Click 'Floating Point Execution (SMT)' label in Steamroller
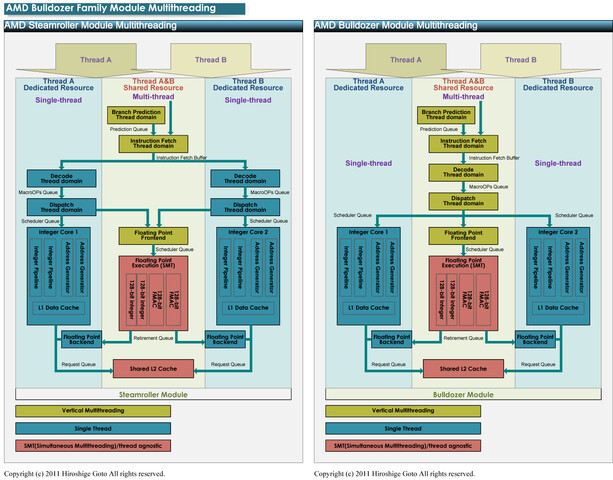The image size is (613, 480). click(153, 263)
